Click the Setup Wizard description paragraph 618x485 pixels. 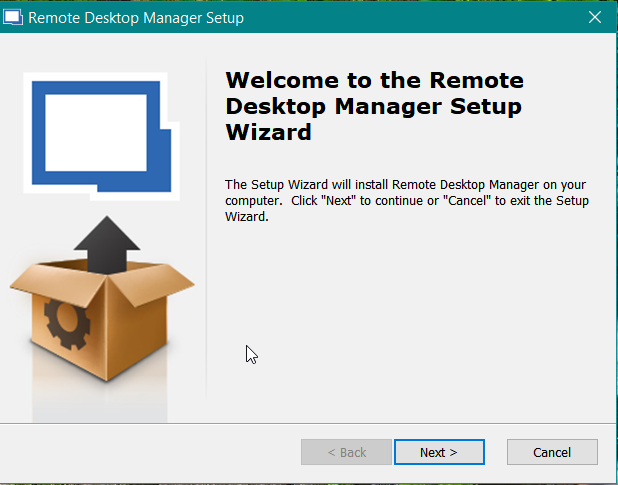coord(407,201)
